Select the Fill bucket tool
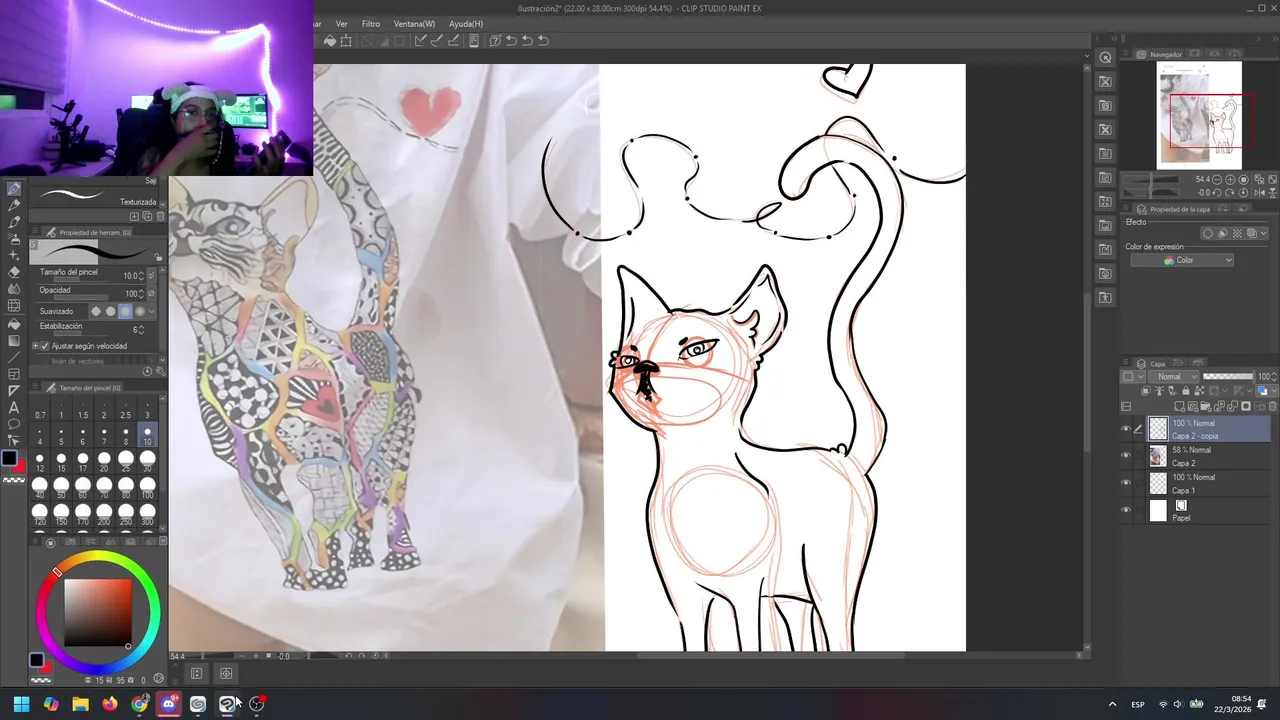 14,324
